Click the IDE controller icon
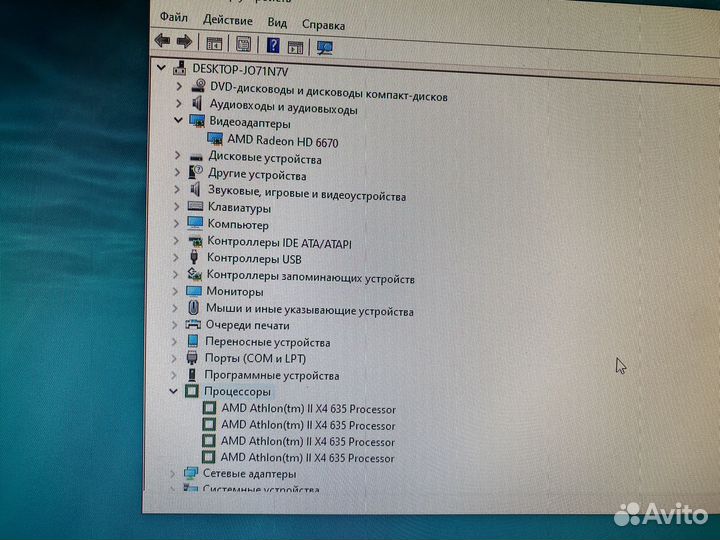This screenshot has width=720, height=540. pyautogui.click(x=195, y=241)
